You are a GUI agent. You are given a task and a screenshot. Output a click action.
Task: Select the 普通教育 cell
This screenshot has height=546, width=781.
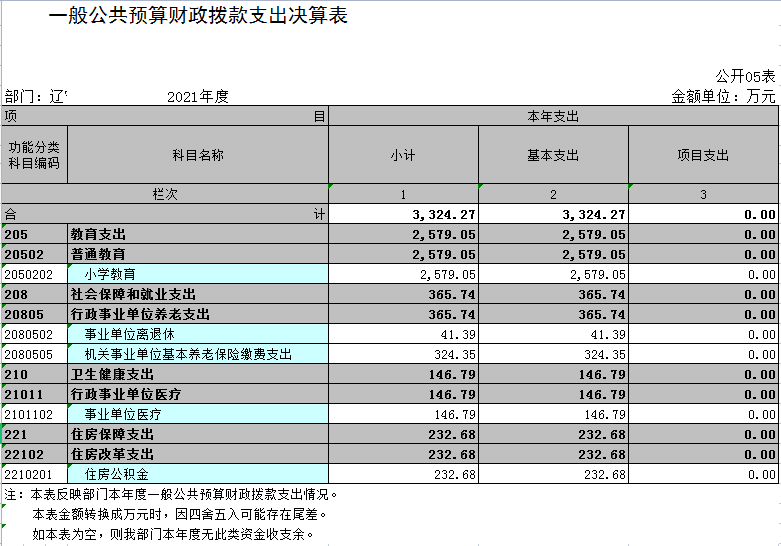[198, 254]
